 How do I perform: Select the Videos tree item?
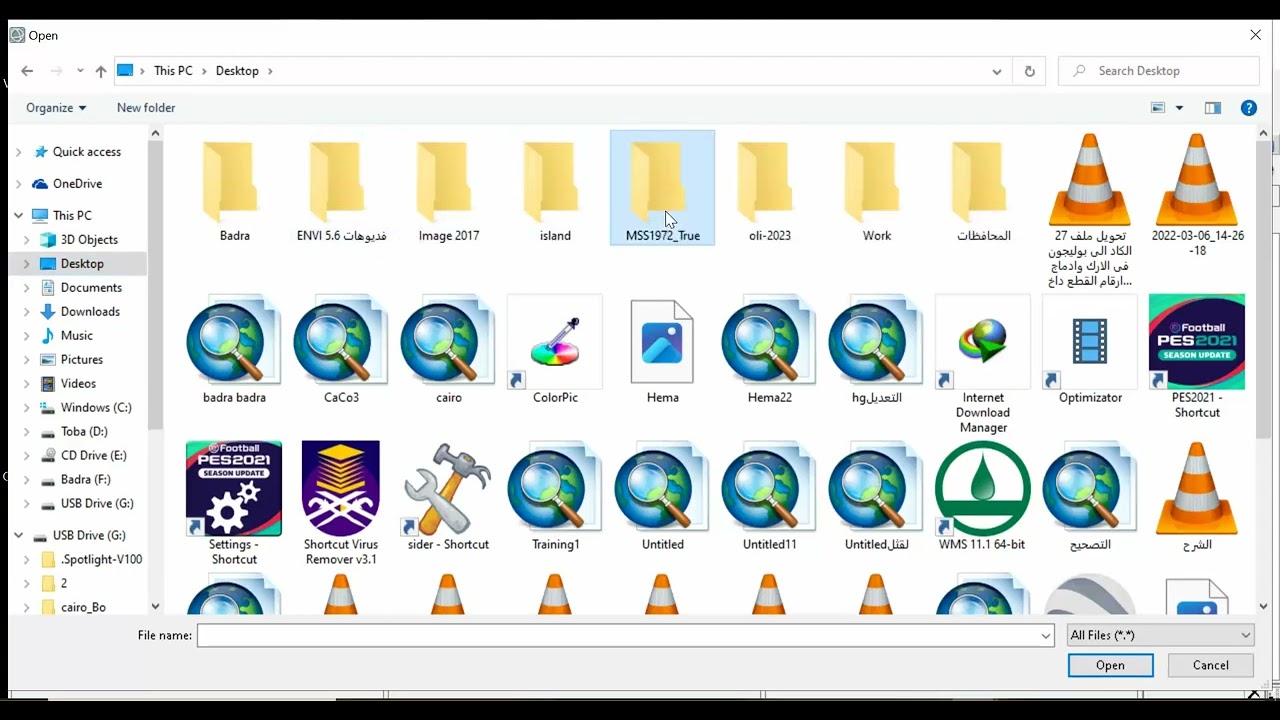pos(78,384)
